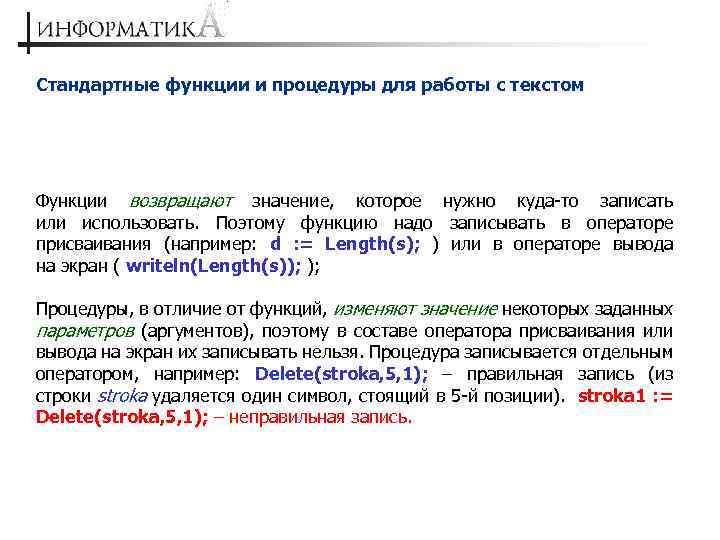Click the green italic word 'возвращают'
This screenshot has width=720, height=540.
(x=181, y=201)
